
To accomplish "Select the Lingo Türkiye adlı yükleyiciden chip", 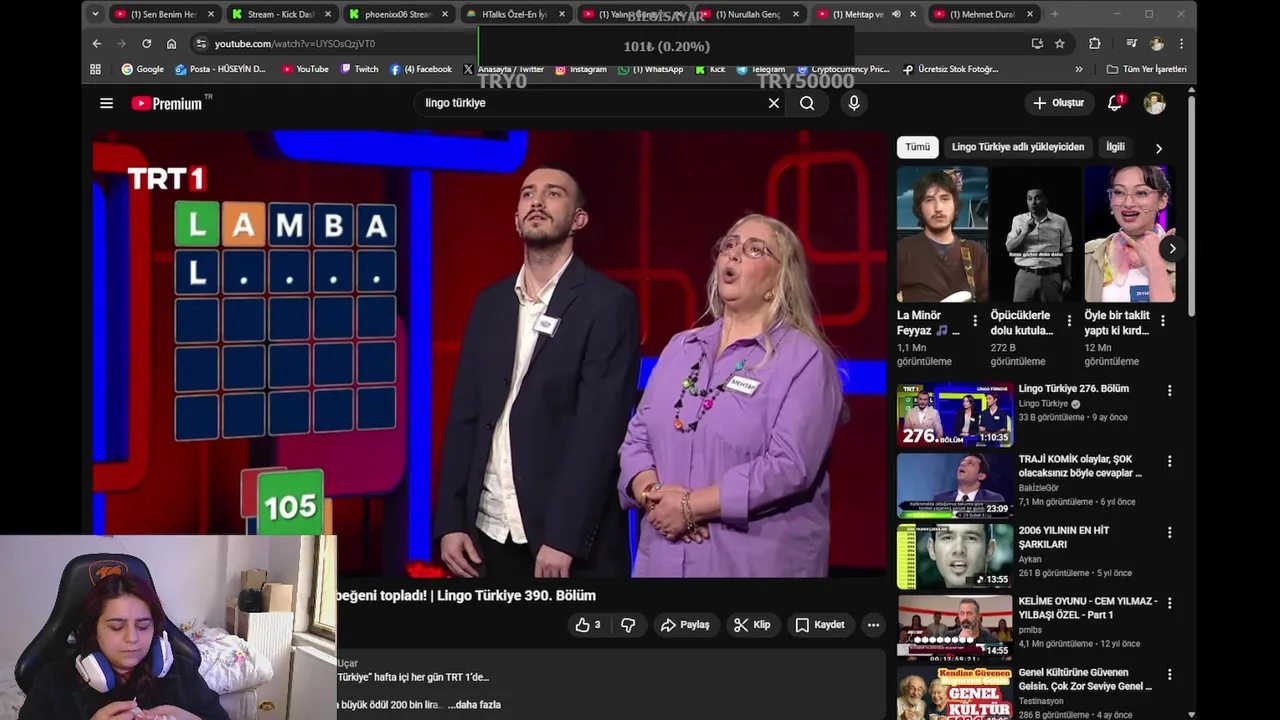I will [1017, 147].
